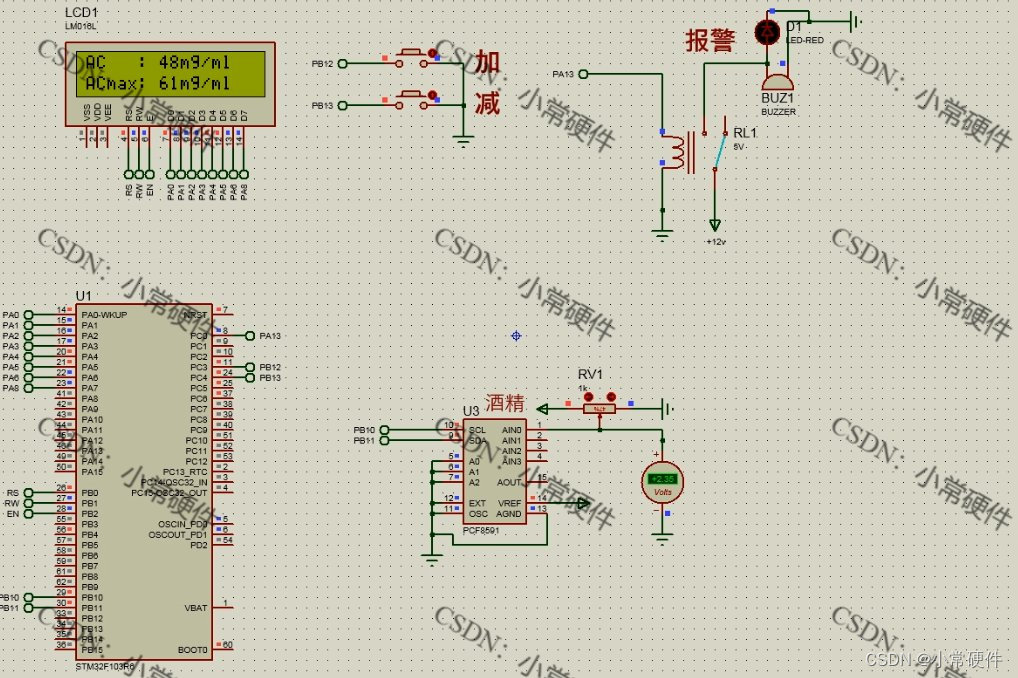This screenshot has height=678, width=1018.
Task: Click the LCD1 reference label
Action: 81,12
